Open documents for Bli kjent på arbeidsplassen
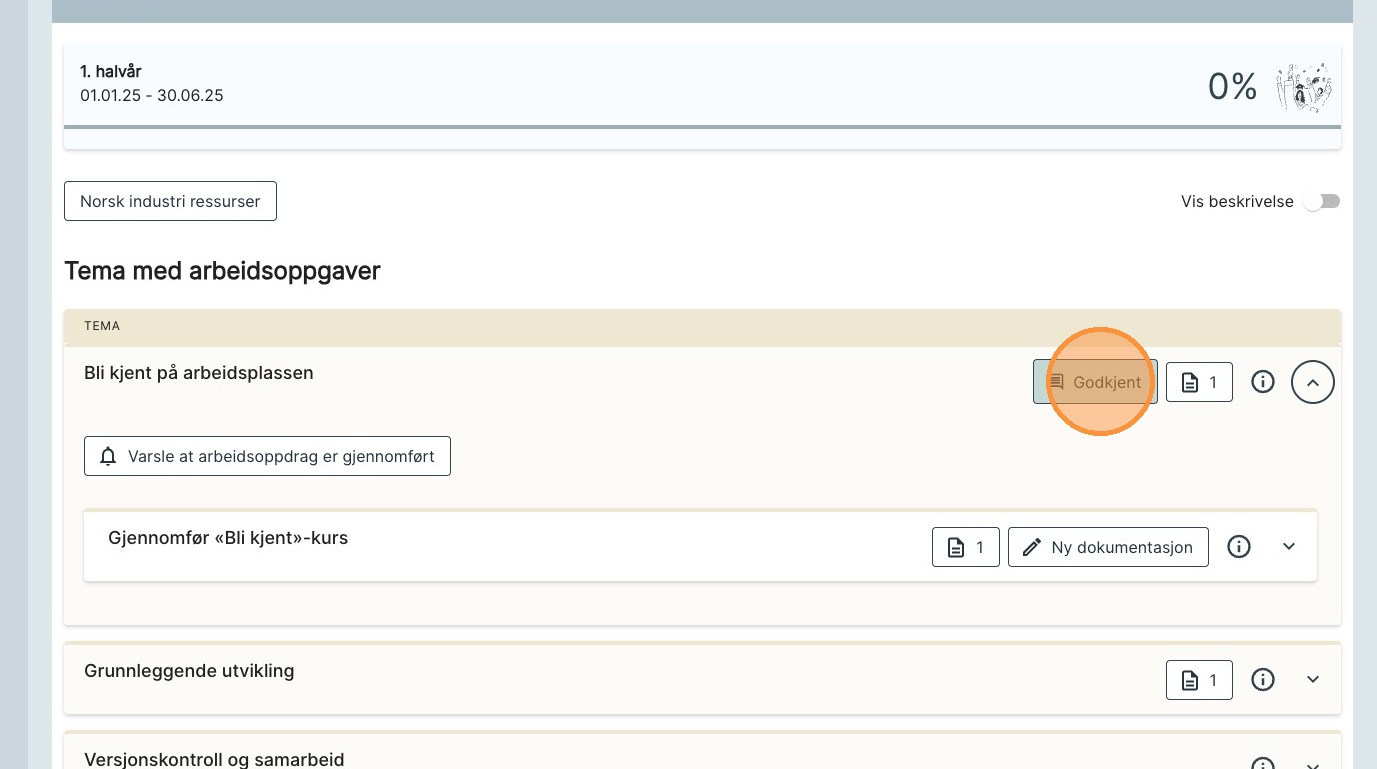This screenshot has height=769, width=1377. click(x=1199, y=382)
